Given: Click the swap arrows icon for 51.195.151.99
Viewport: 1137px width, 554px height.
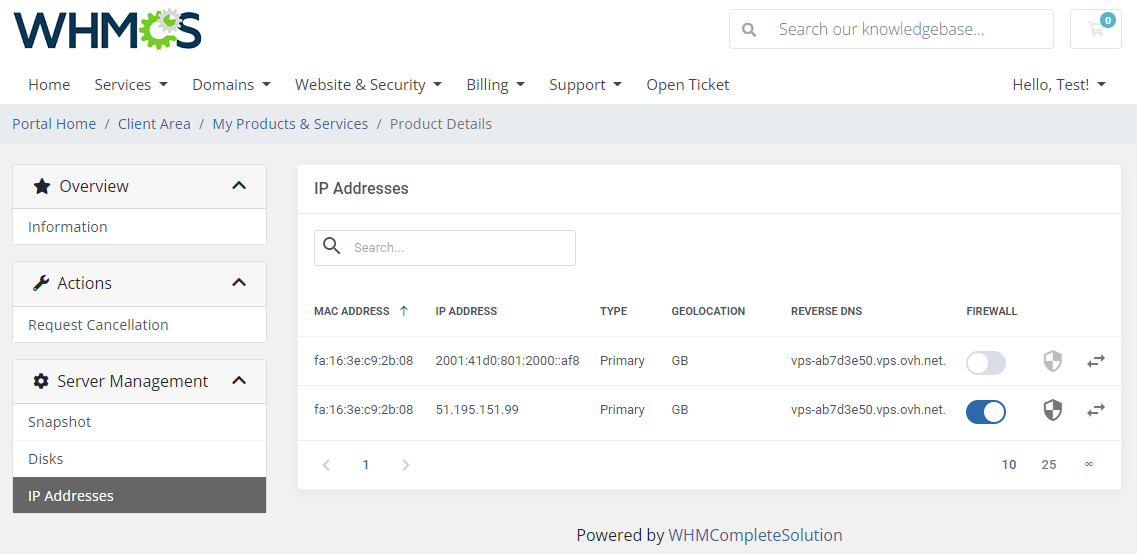Looking at the screenshot, I should coord(1096,410).
